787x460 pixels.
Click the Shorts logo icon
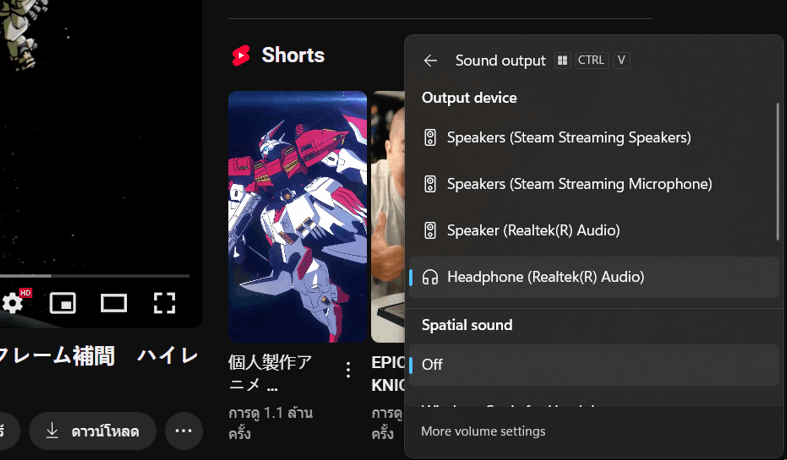[241, 55]
